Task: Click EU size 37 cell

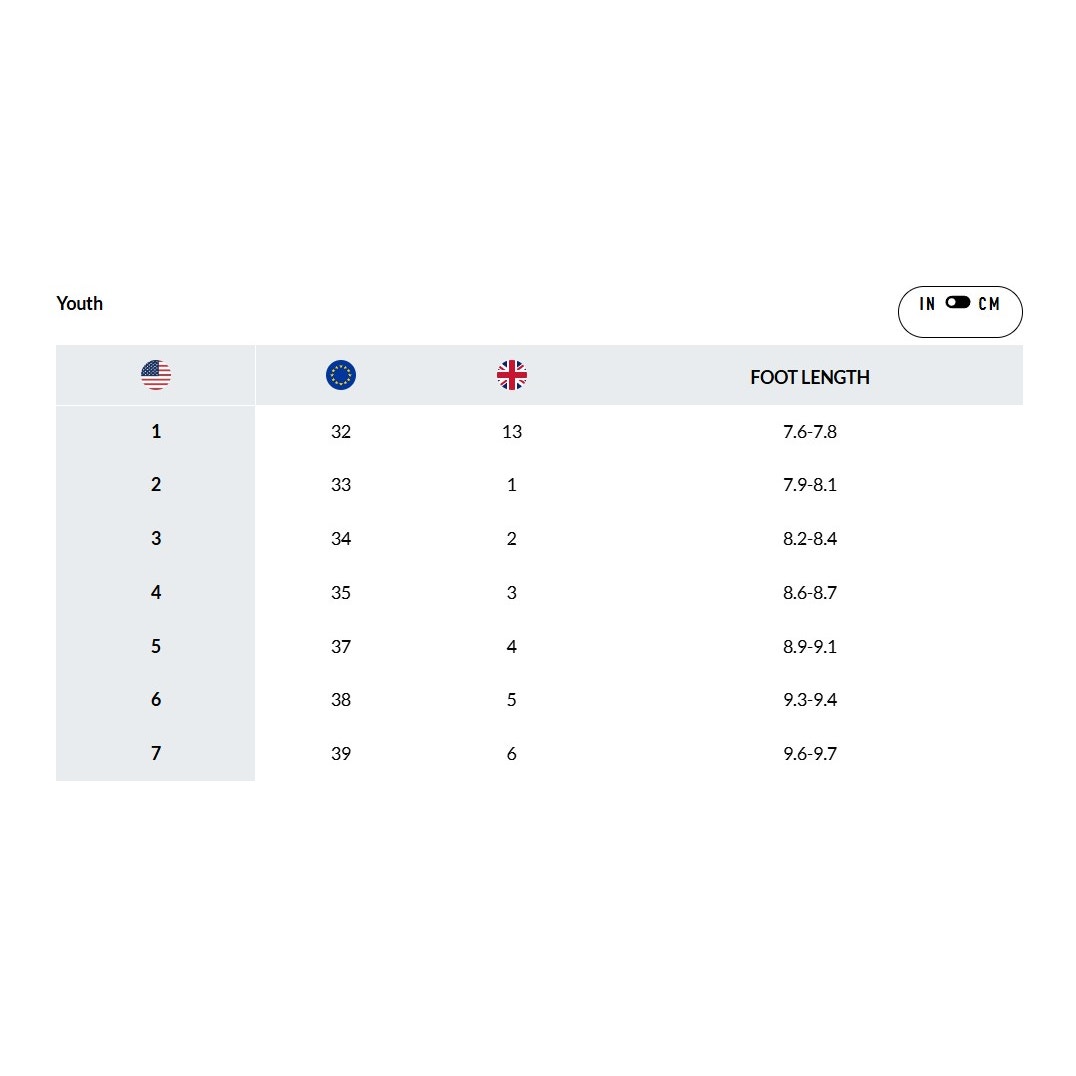Action: [340, 646]
